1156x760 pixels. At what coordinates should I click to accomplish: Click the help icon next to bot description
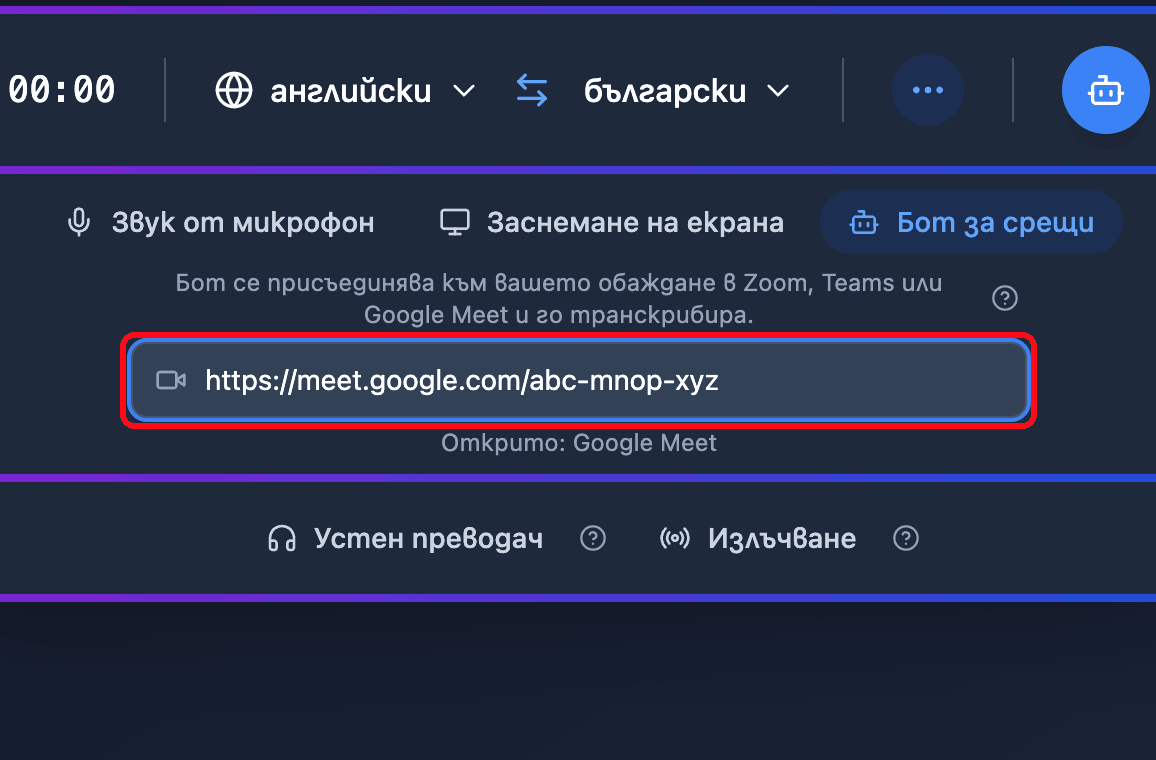tap(1004, 298)
